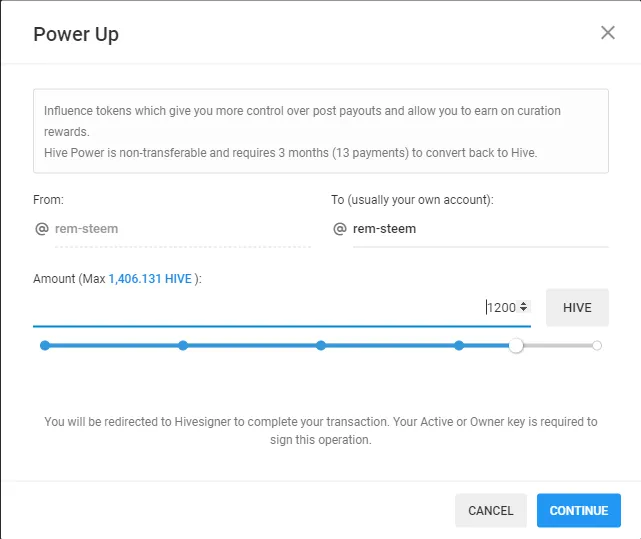
Task: Click the CONTINUE button
Action: coord(578,510)
